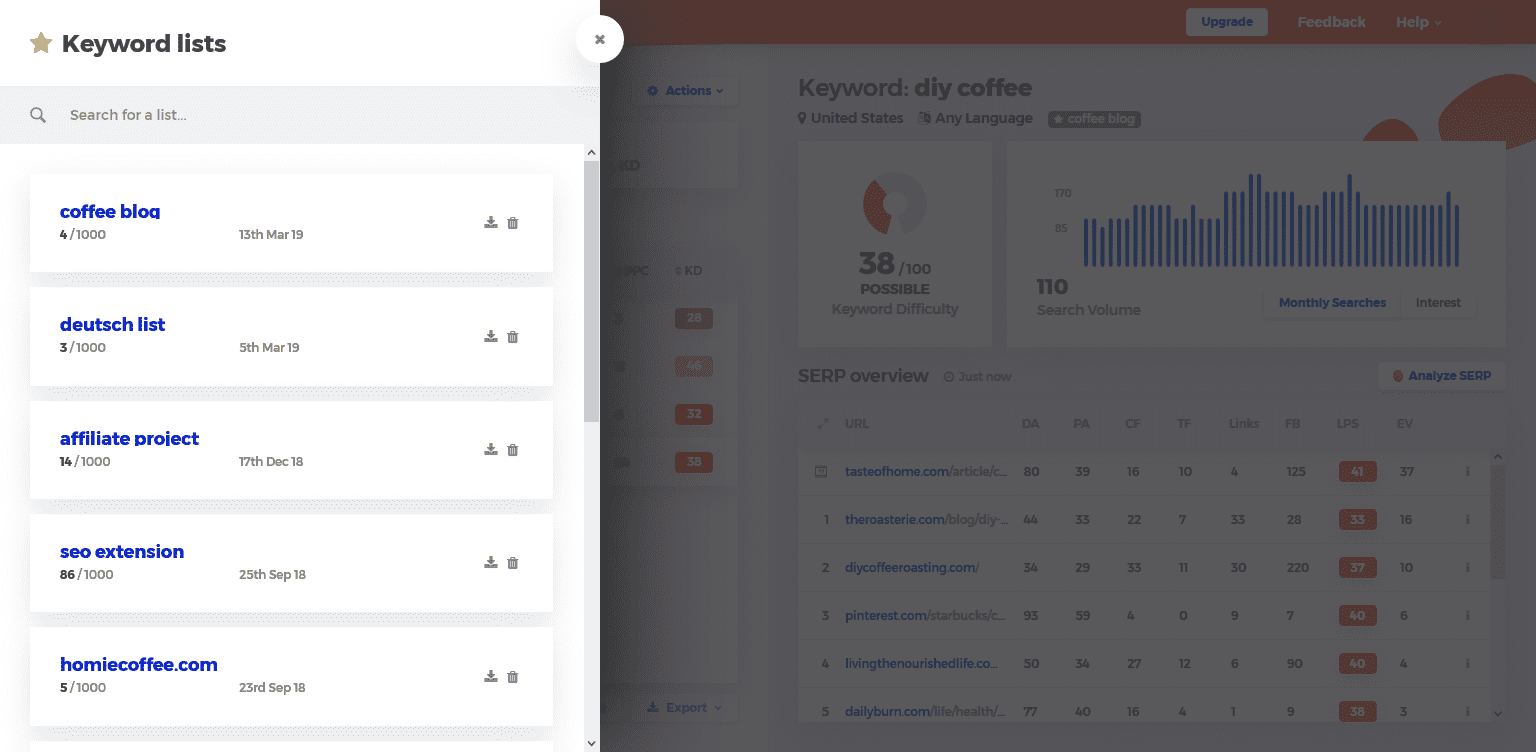Click the Analyze SERP button

tap(1442, 376)
